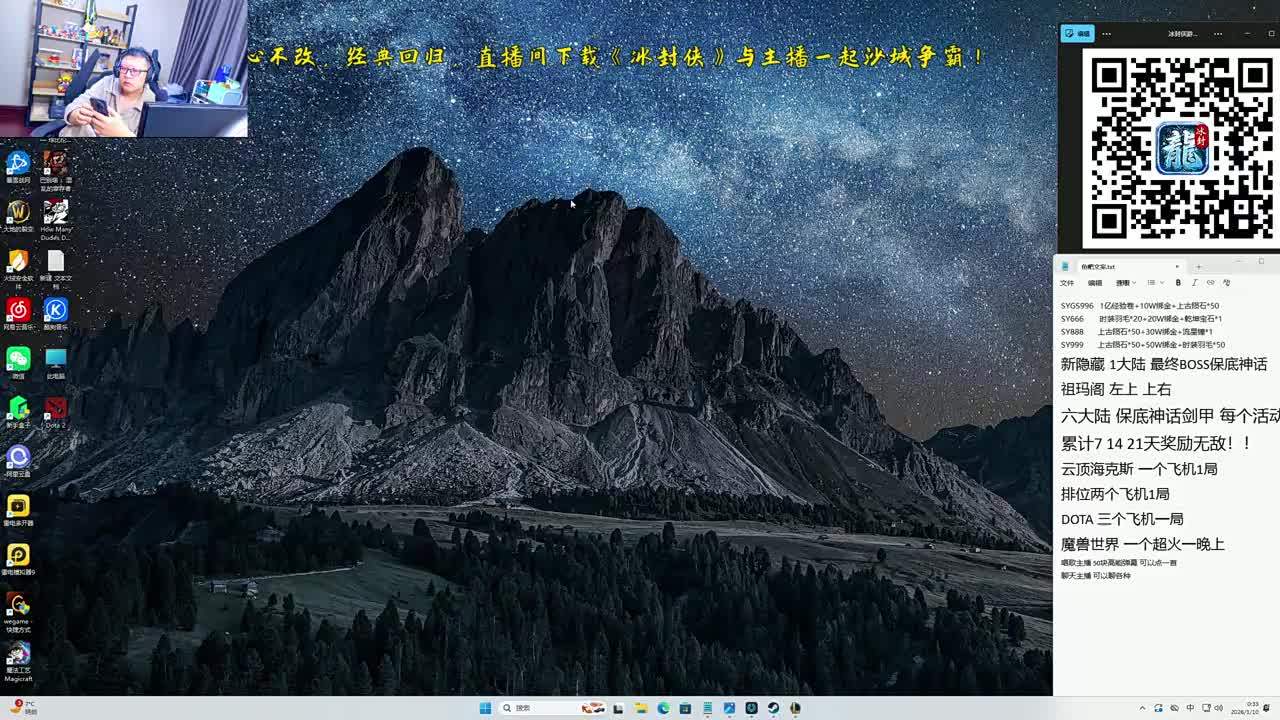
Task: Expand the list style dropdown in Notepad
Action: (1154, 283)
